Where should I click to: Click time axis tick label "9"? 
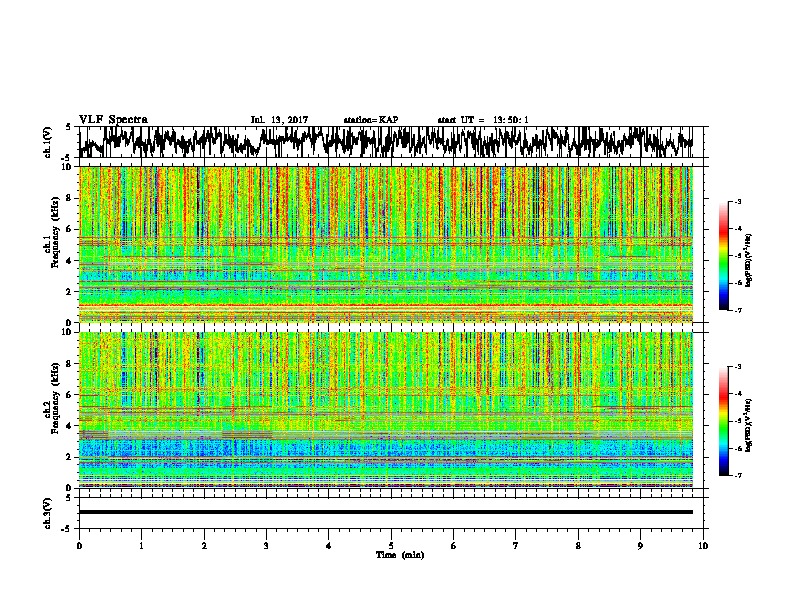pyautogui.click(x=640, y=546)
